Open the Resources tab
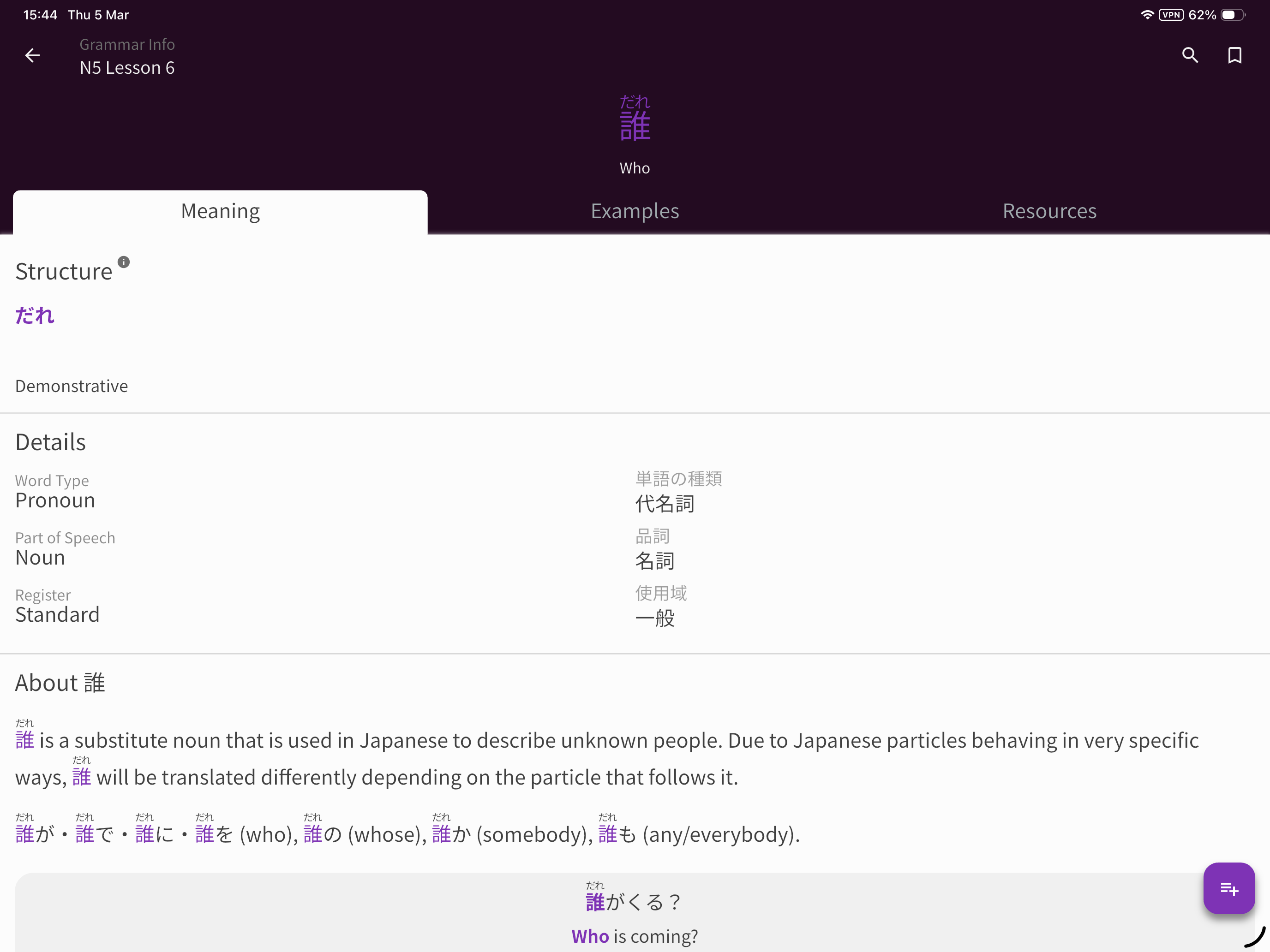This screenshot has height=952, width=1270. tap(1049, 211)
